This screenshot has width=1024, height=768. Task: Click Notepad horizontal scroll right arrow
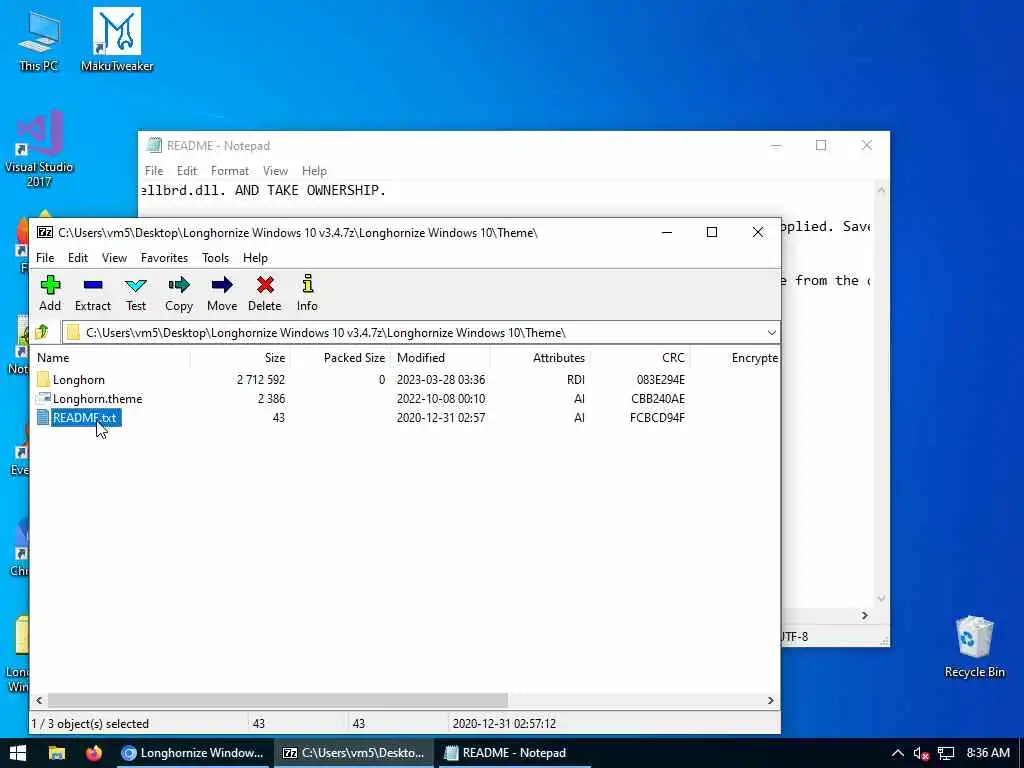pyautogui.click(x=865, y=615)
